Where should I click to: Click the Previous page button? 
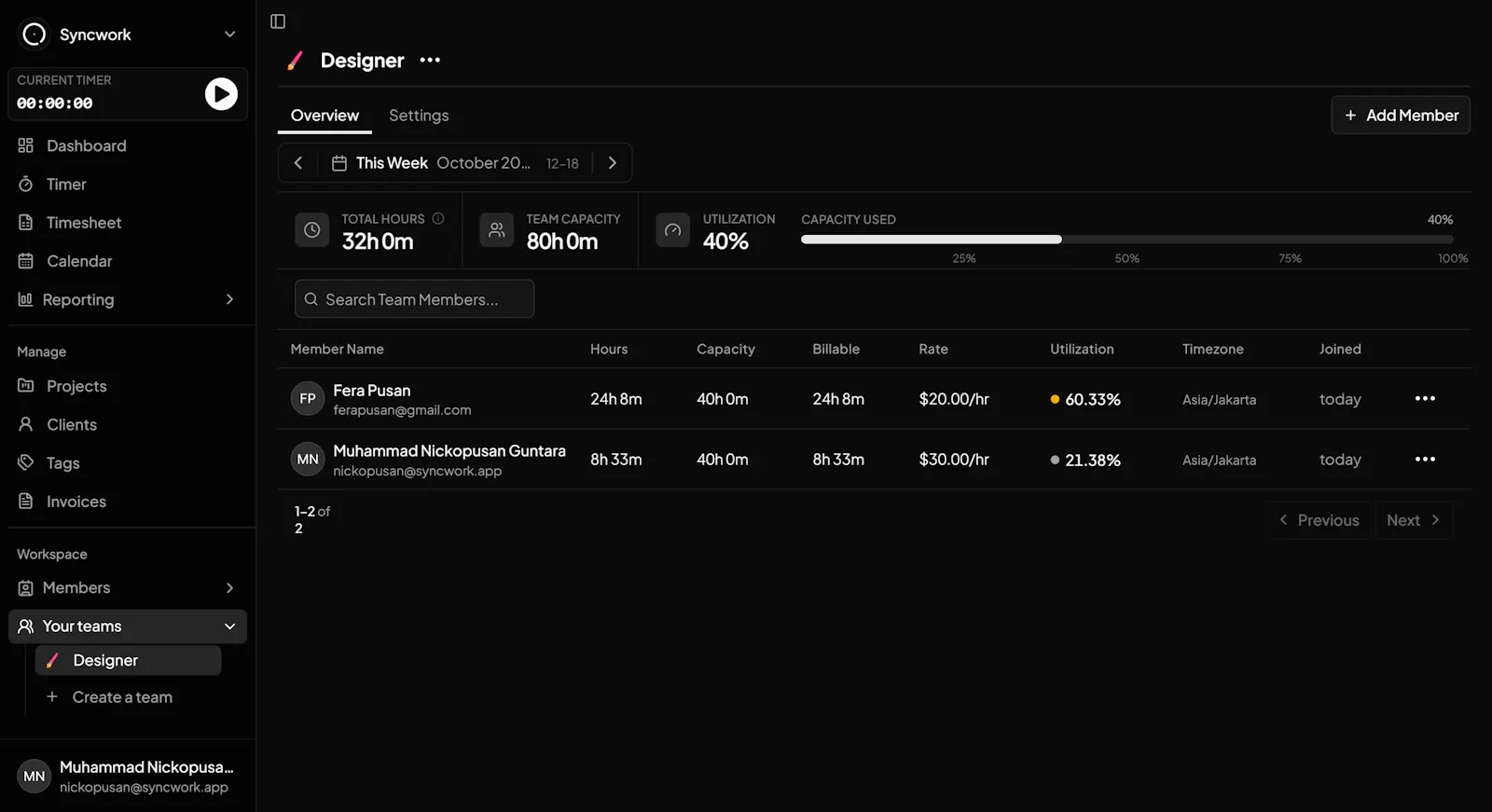point(1319,520)
